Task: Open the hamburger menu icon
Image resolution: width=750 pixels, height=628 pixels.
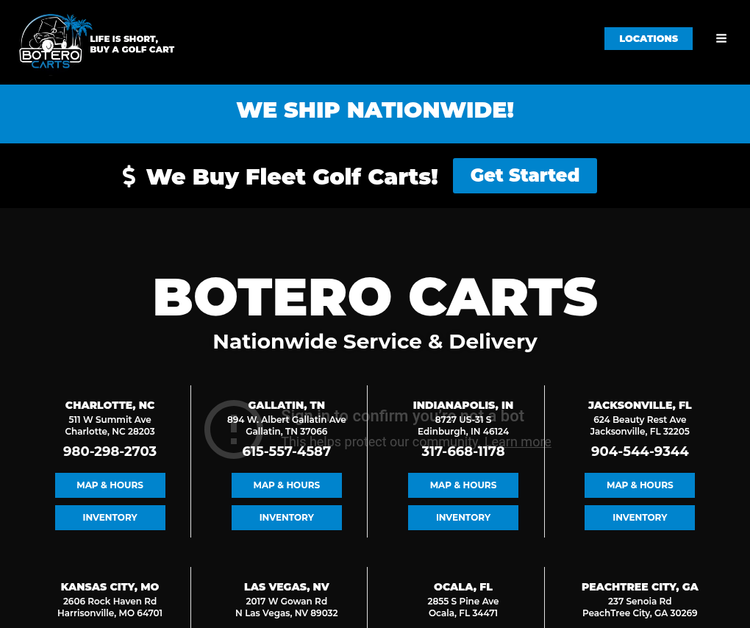Action: tap(721, 38)
